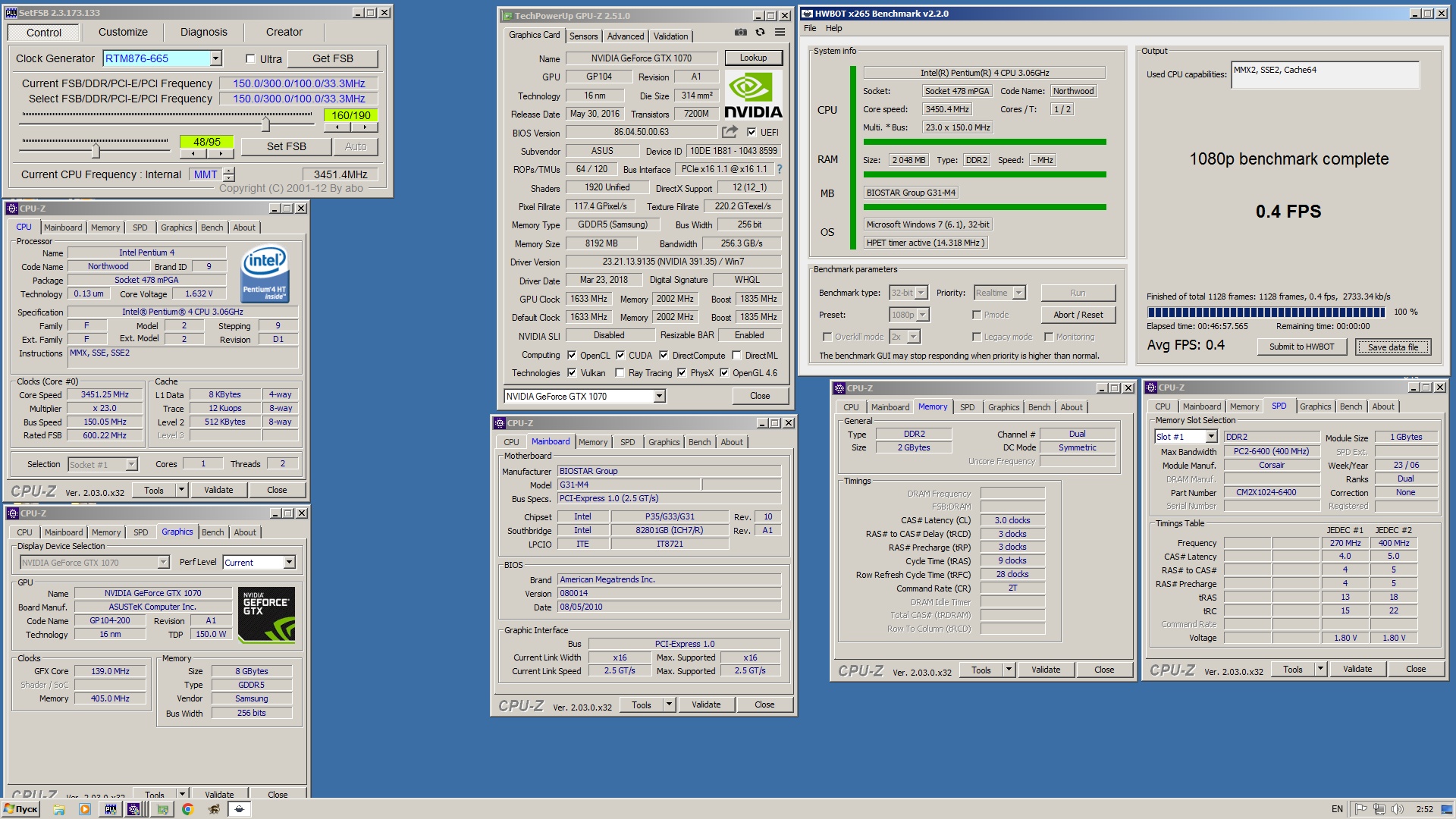Open the media player taskbar icon
The image size is (1456, 819).
85,809
